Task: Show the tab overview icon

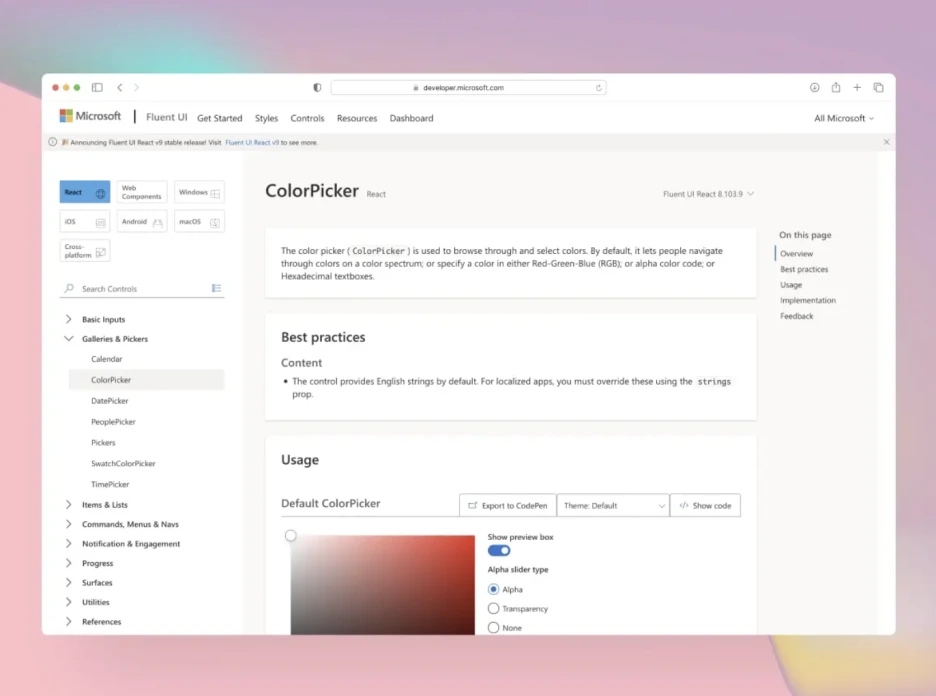Action: tap(878, 87)
